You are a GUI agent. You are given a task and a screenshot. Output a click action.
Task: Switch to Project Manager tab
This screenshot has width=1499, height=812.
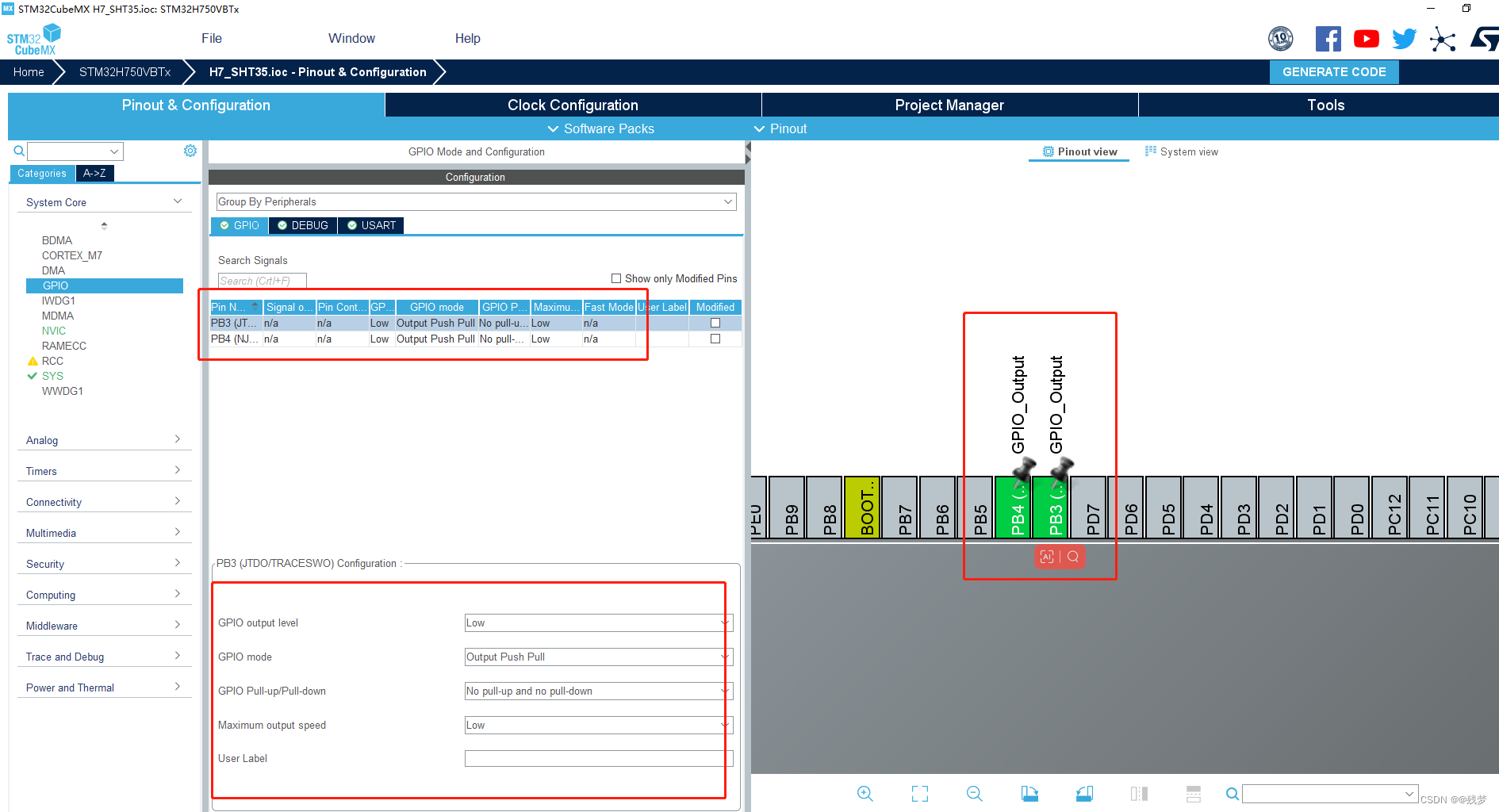click(x=949, y=105)
